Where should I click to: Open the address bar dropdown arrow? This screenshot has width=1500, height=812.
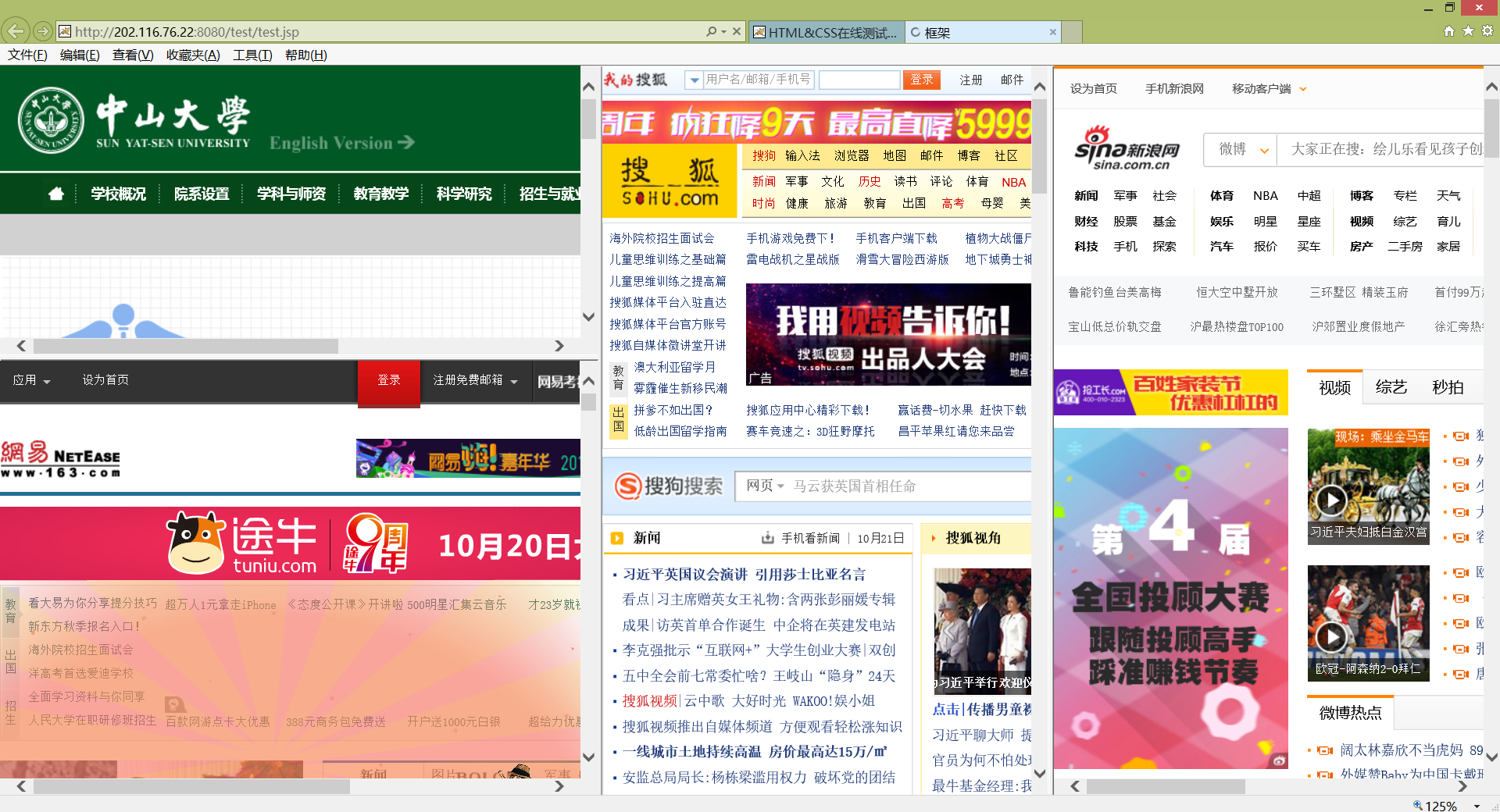pos(724,32)
